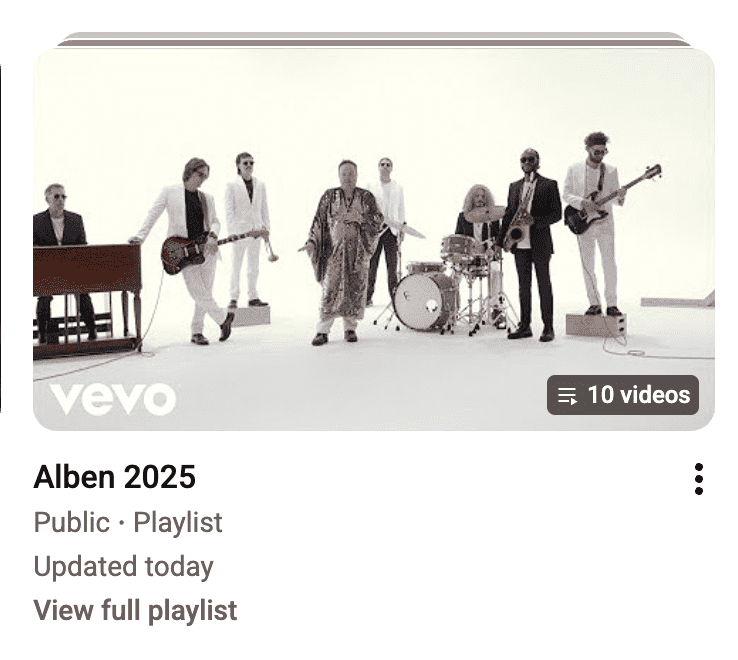Click the View full playlist link
The image size is (738, 660).
136,611
